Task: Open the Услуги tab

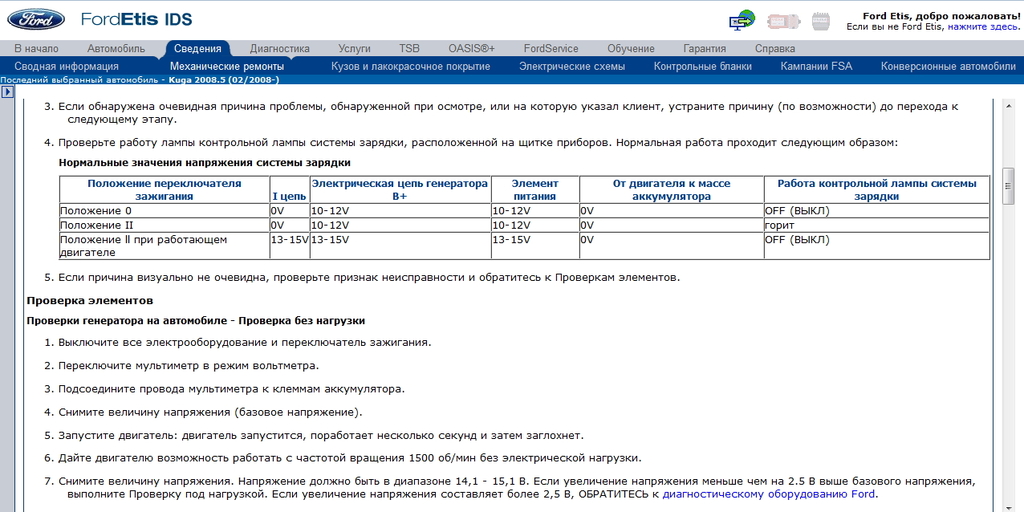Action: tap(355, 48)
